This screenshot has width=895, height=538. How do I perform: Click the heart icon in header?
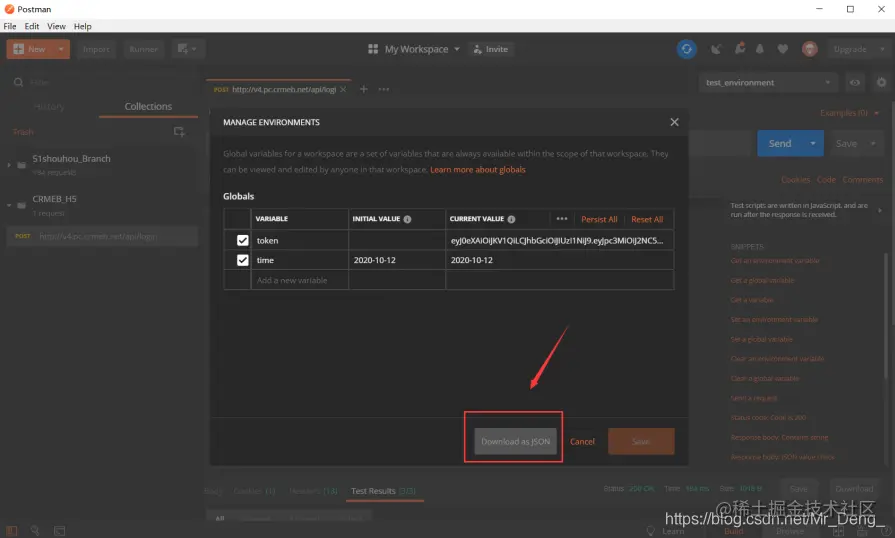click(x=783, y=49)
